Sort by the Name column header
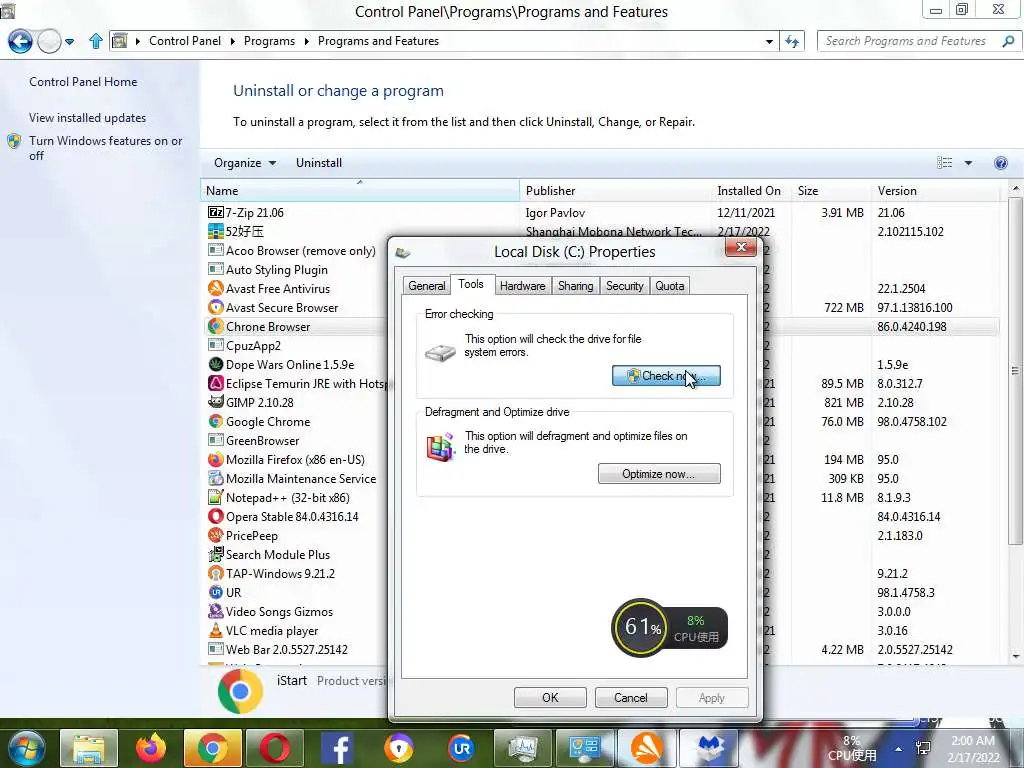The width and height of the screenshot is (1024, 768). pos(360,191)
